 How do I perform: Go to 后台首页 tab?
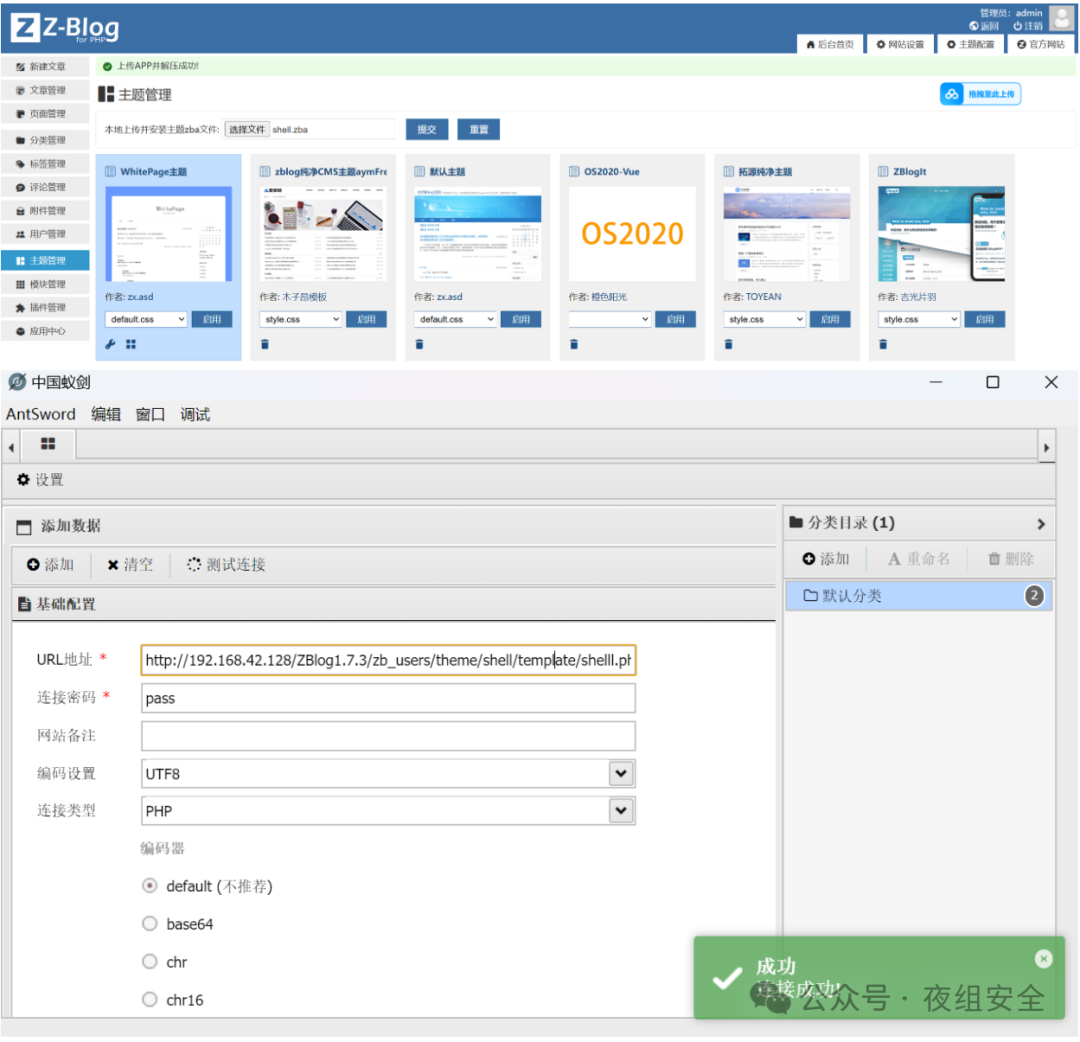(830, 44)
